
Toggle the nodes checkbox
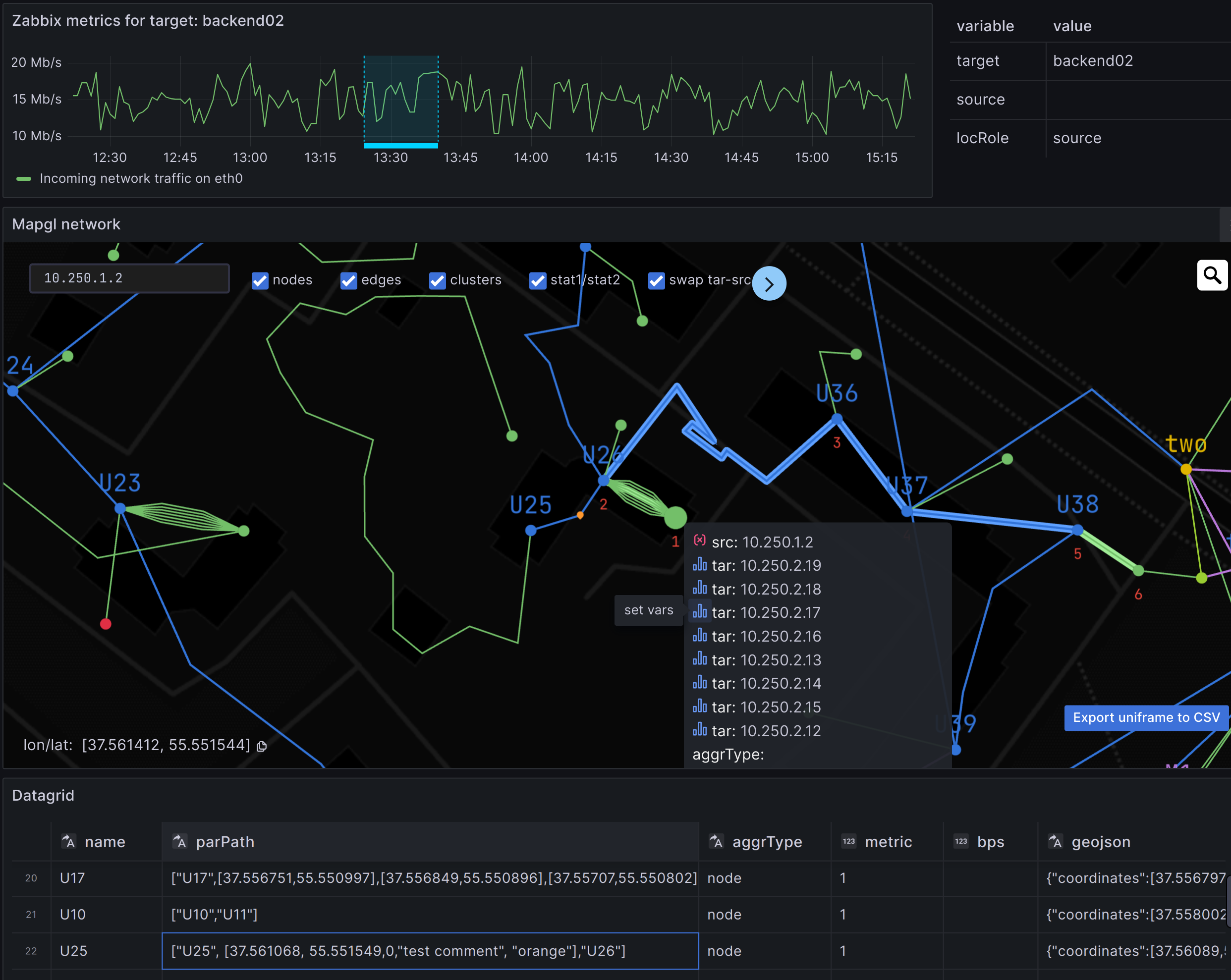(x=260, y=280)
